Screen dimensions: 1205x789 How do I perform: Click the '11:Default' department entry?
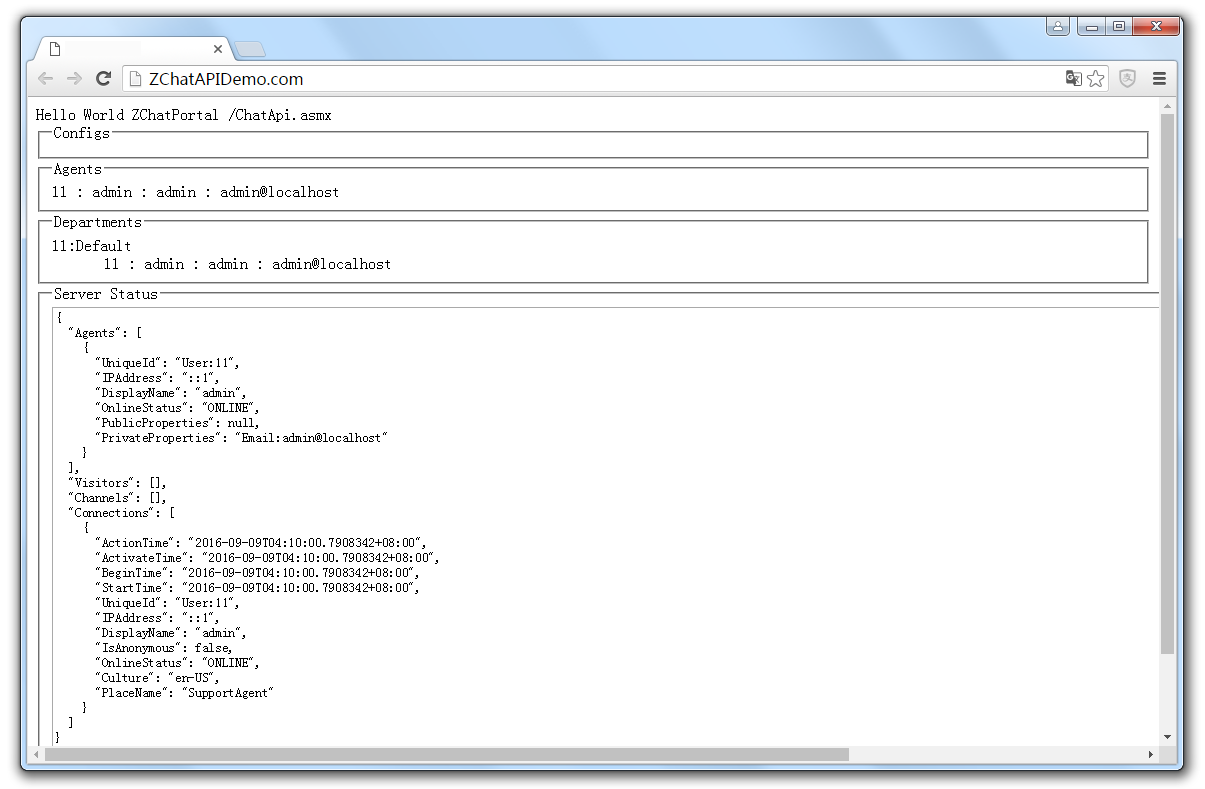coord(92,246)
